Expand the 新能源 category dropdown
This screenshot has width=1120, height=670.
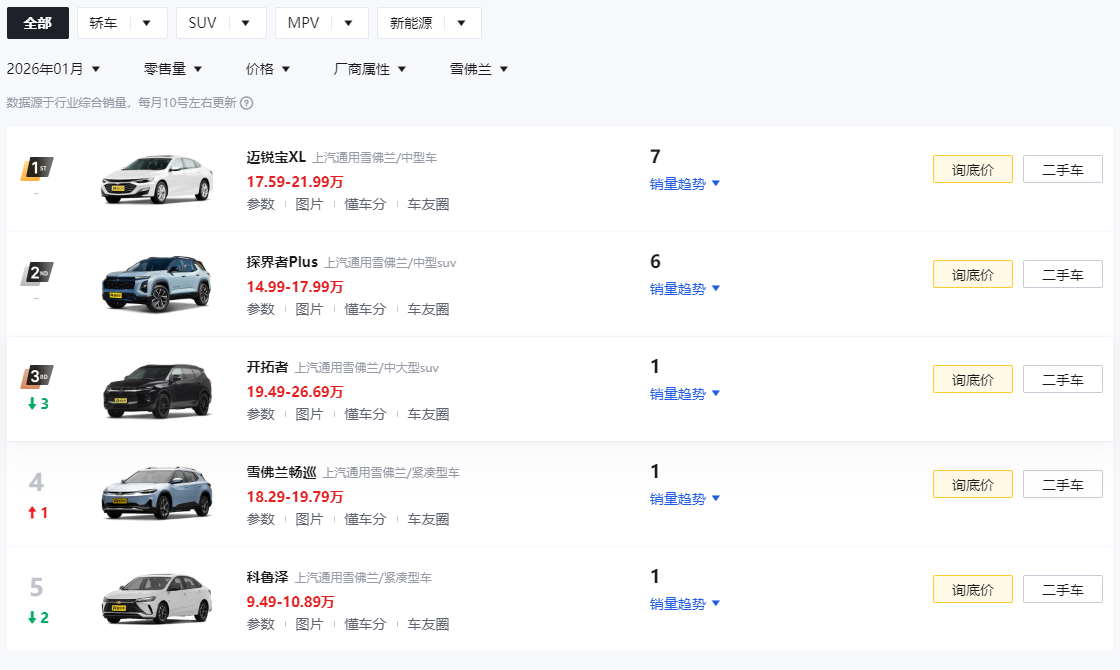point(429,23)
